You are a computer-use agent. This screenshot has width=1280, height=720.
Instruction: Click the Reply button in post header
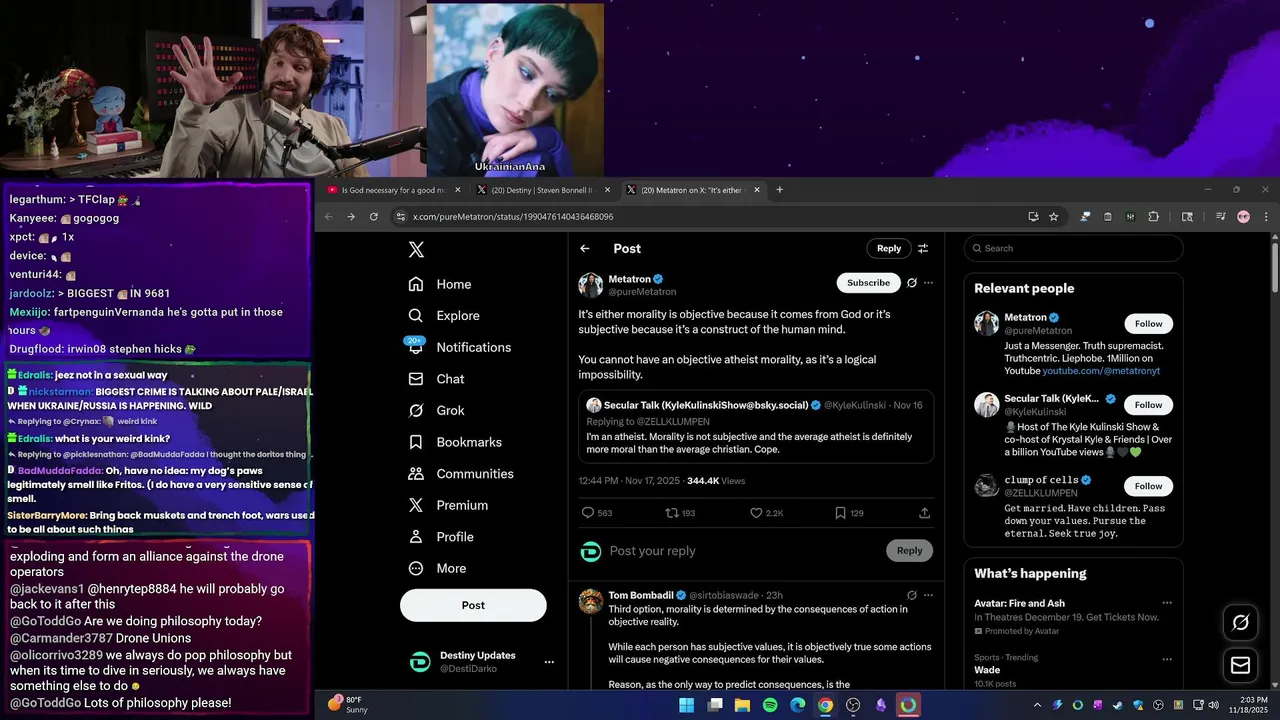[x=889, y=248]
